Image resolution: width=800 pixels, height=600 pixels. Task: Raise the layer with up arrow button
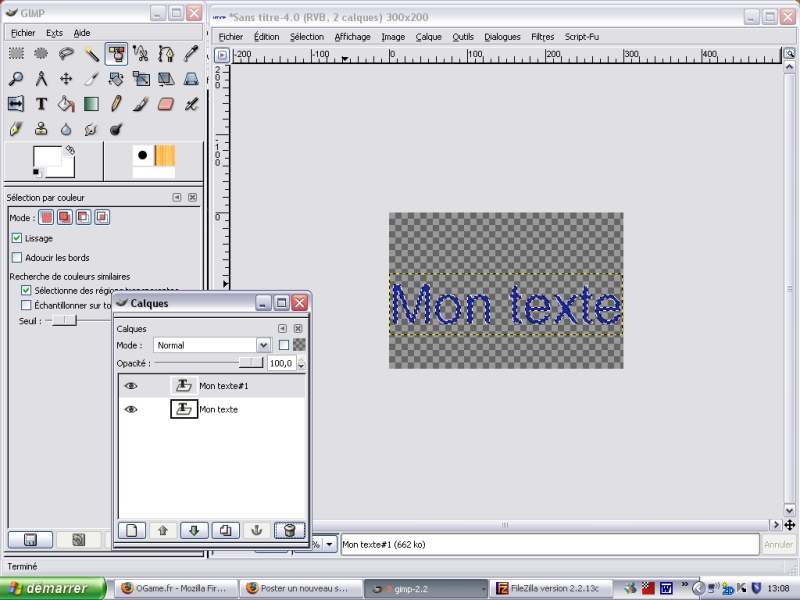163,531
